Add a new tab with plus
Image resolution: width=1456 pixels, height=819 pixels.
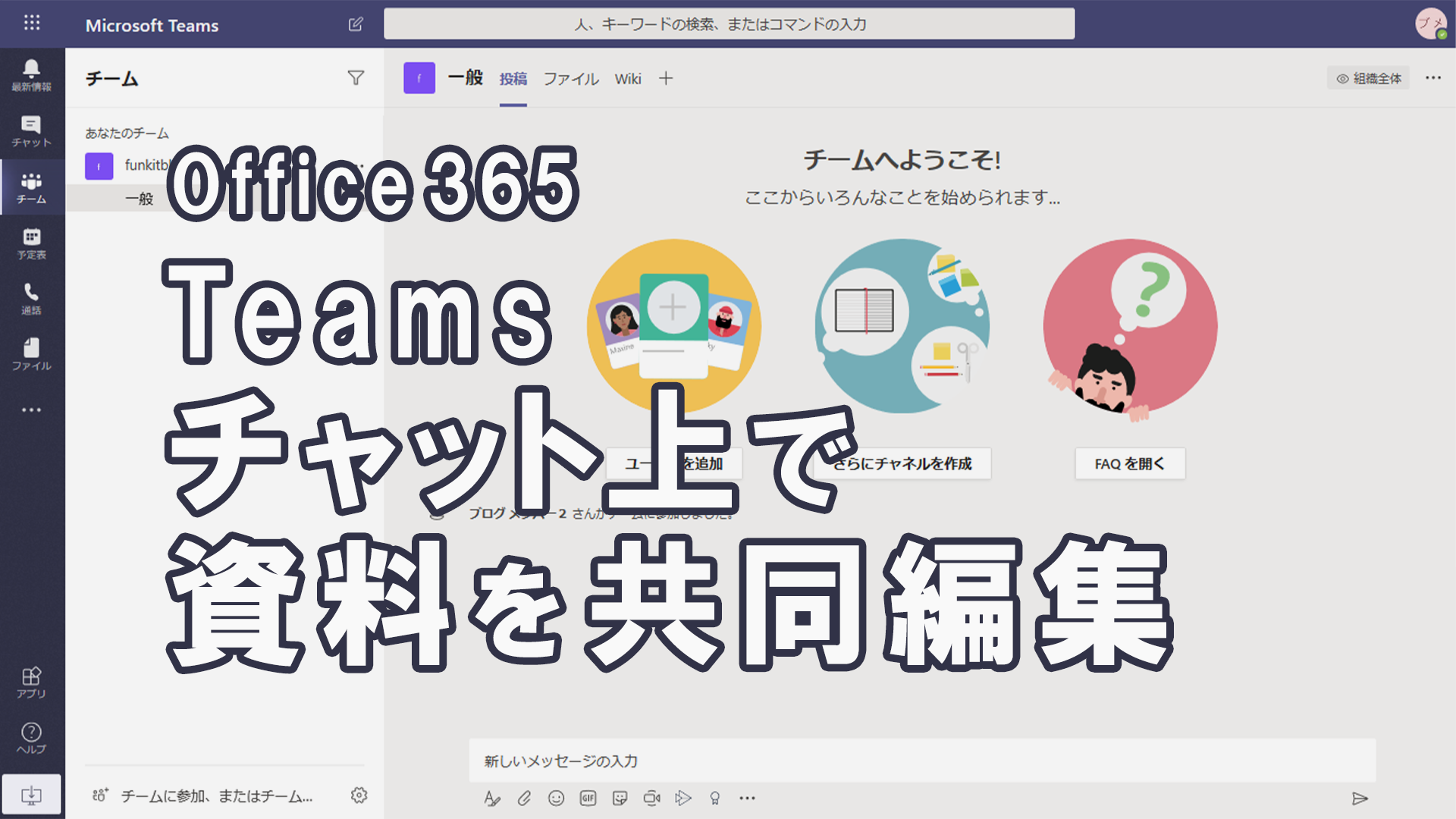coord(666,78)
